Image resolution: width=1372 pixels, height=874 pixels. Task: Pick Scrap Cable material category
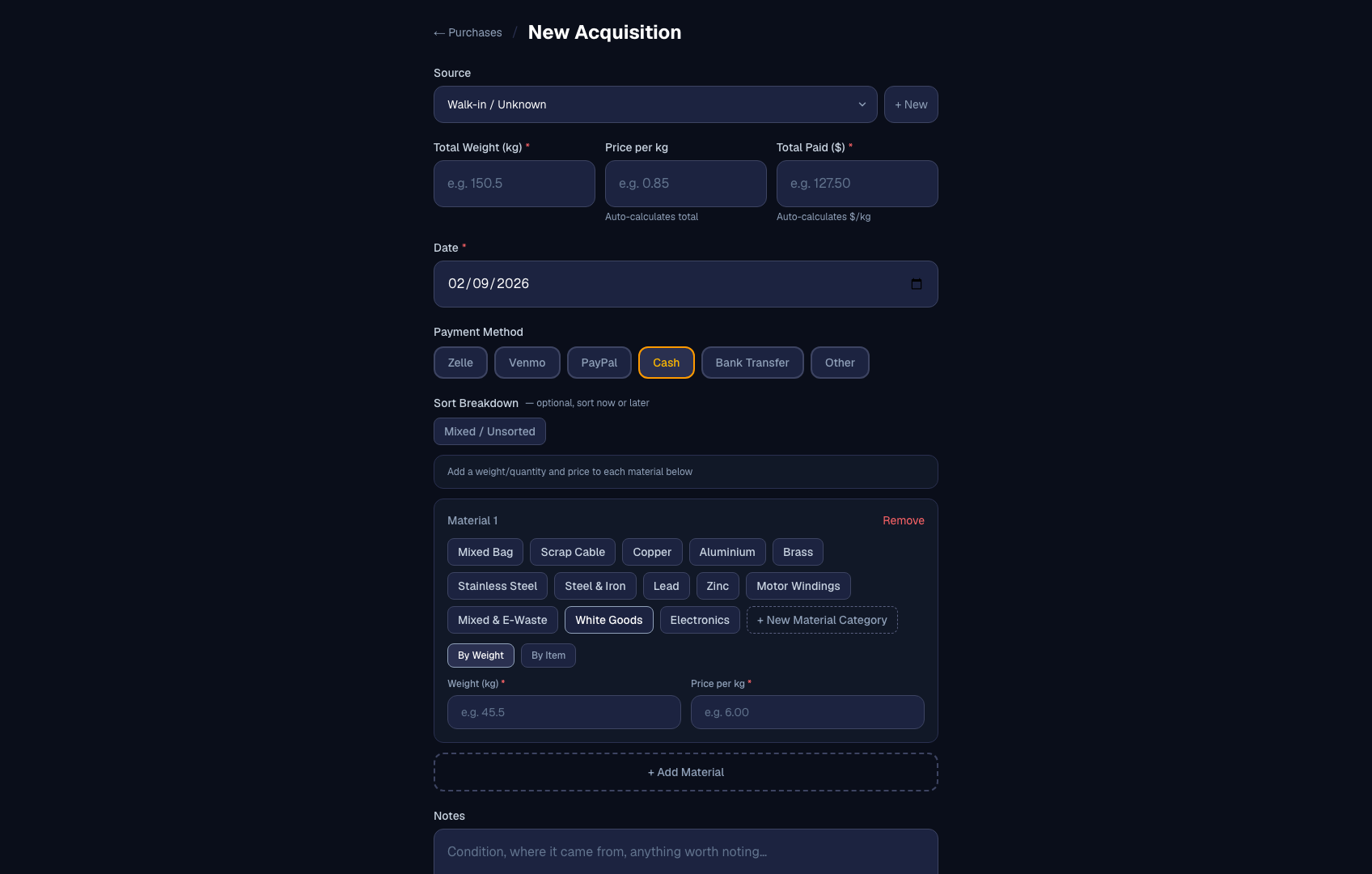[x=573, y=552]
